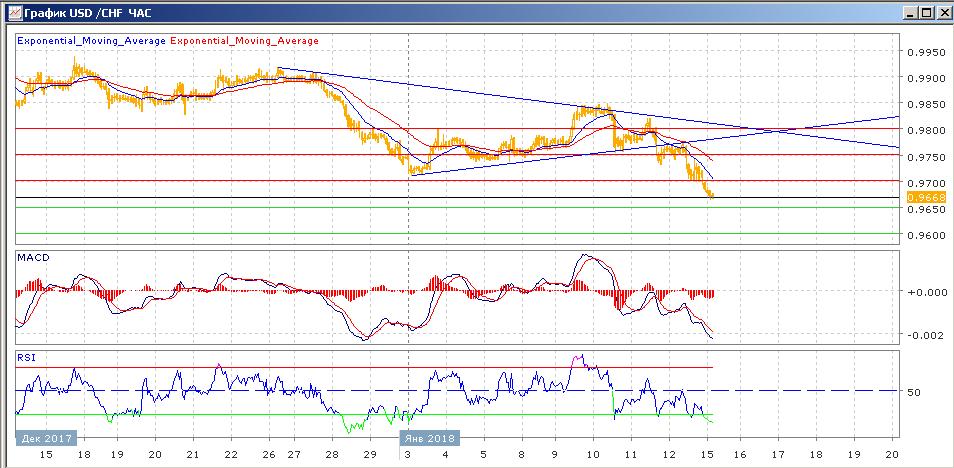Screen dimensions: 954x468
Task: Click the Дек 2017 month marker
Action: tap(45, 438)
